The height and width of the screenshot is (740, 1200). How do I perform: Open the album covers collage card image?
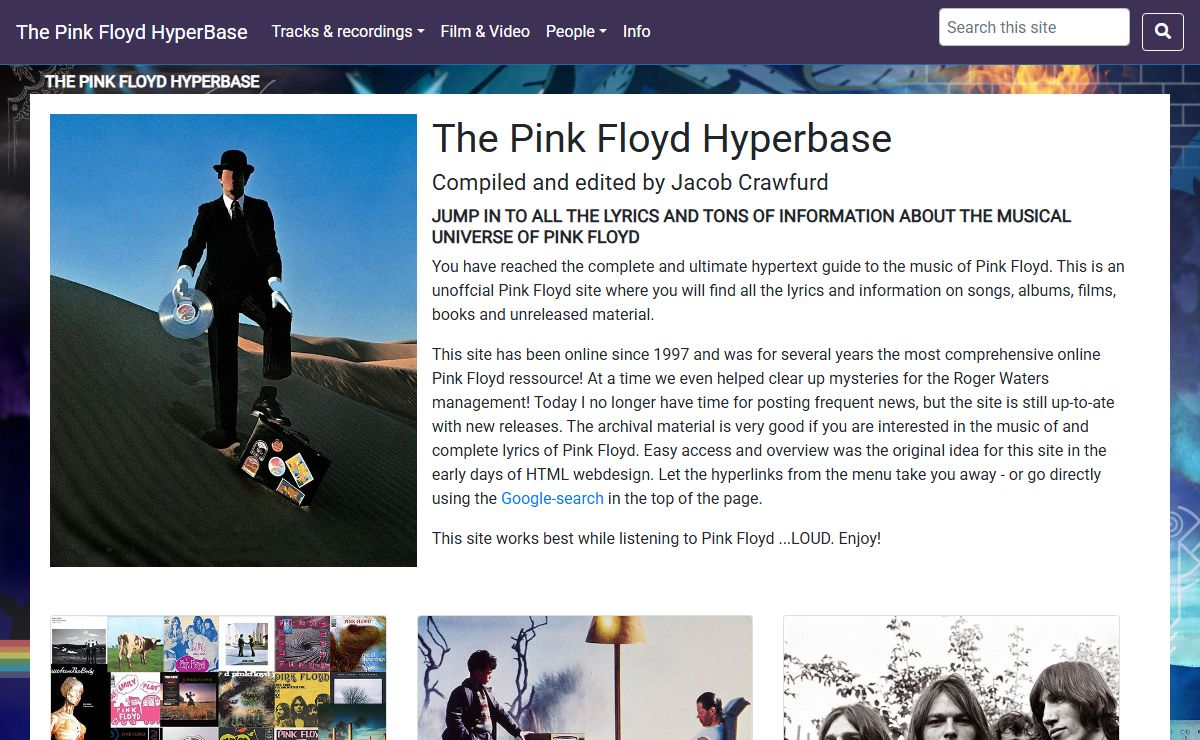[x=218, y=678]
